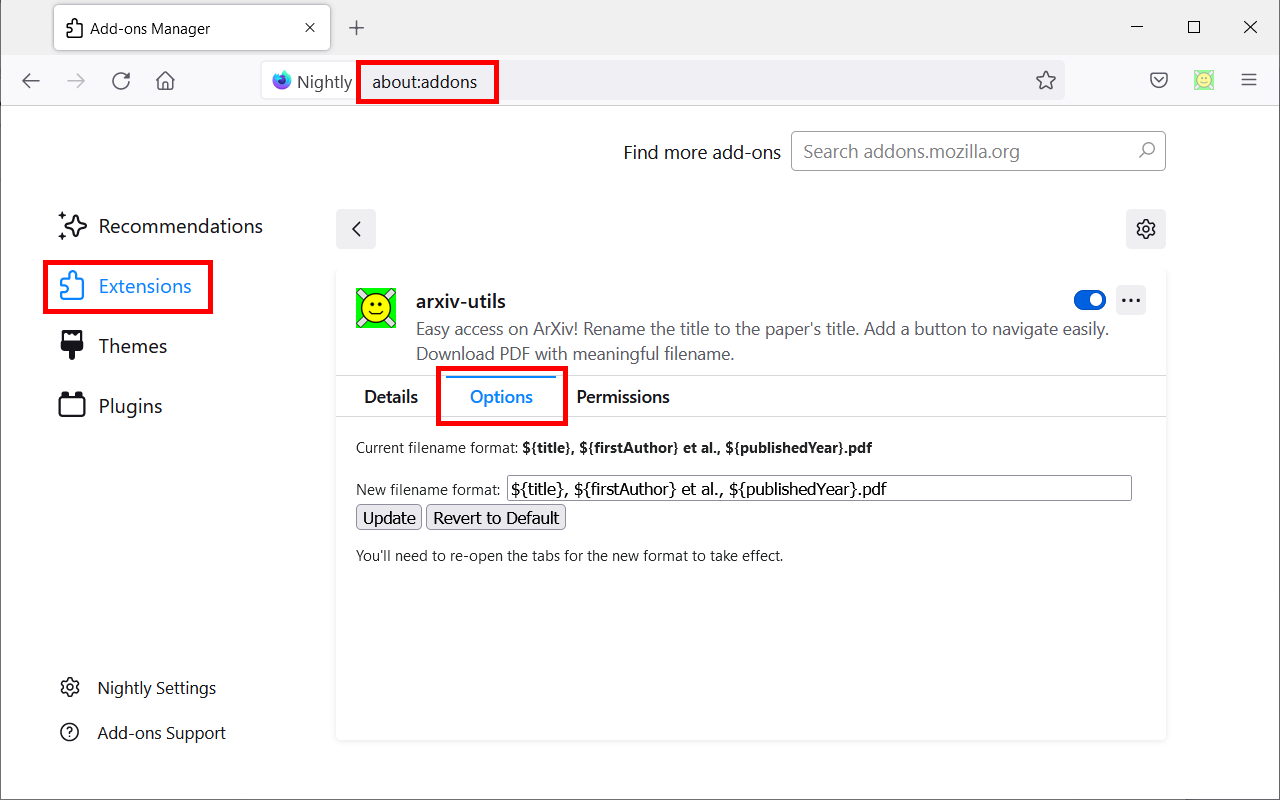Viewport: 1280px width, 800px height.
Task: Open the application hamburger menu
Action: (x=1249, y=81)
